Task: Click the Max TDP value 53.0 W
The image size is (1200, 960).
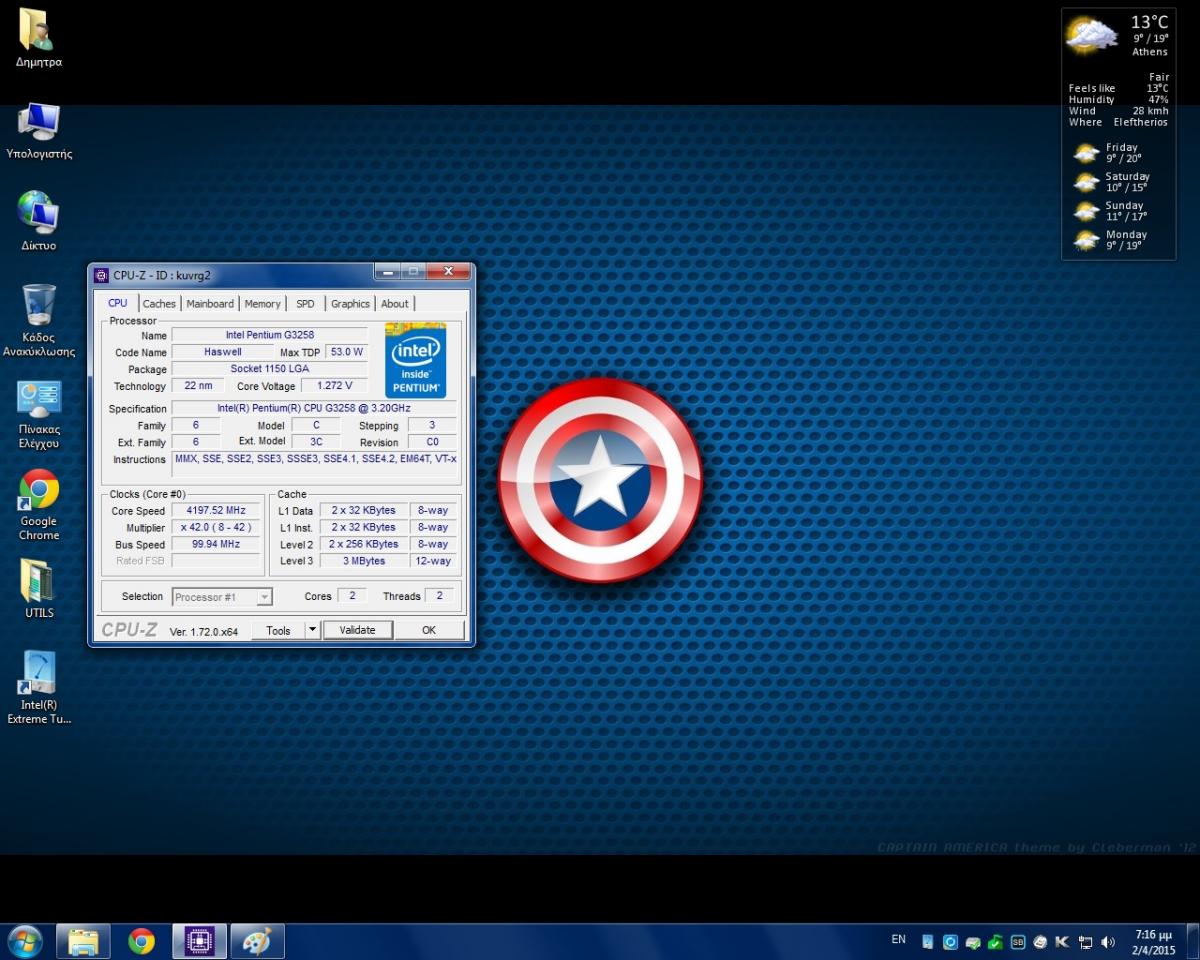Action: (x=346, y=352)
